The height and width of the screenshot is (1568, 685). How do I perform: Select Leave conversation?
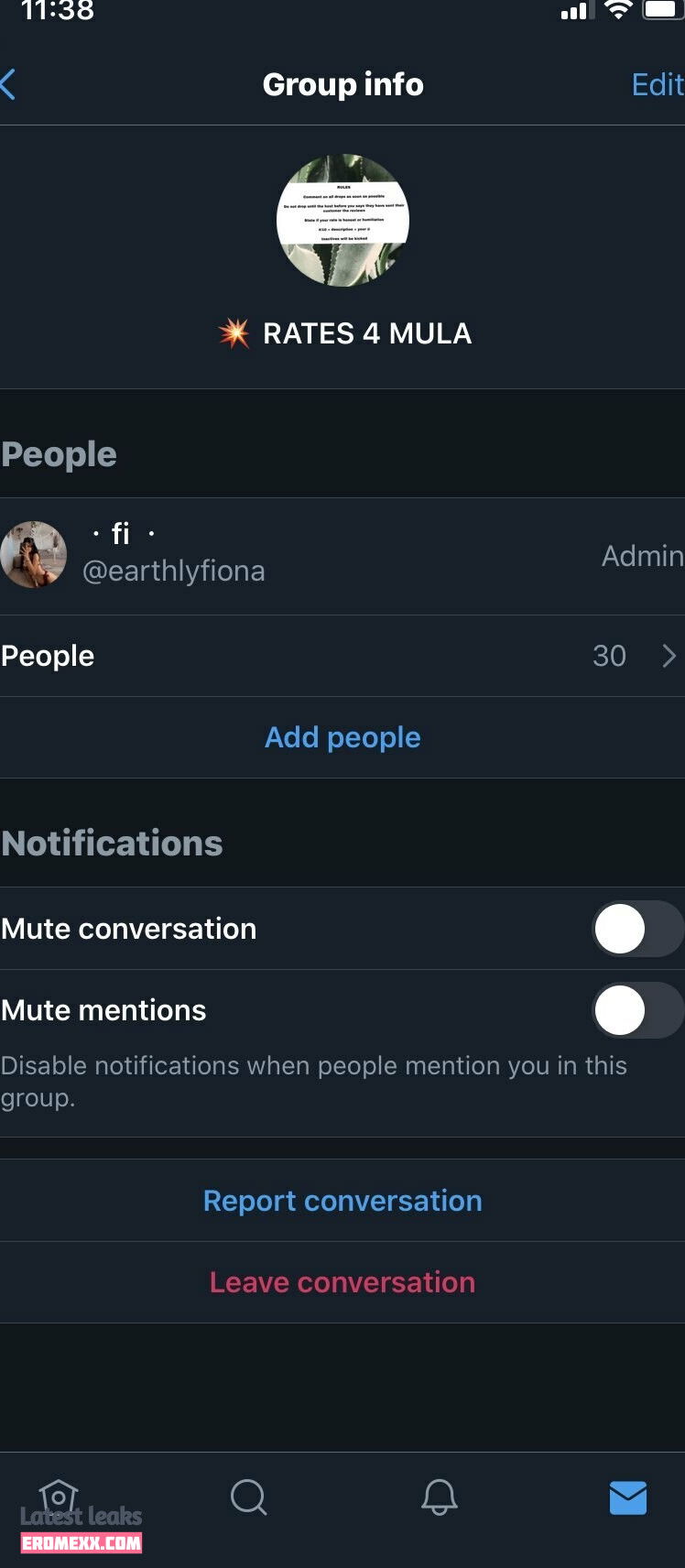342,1282
